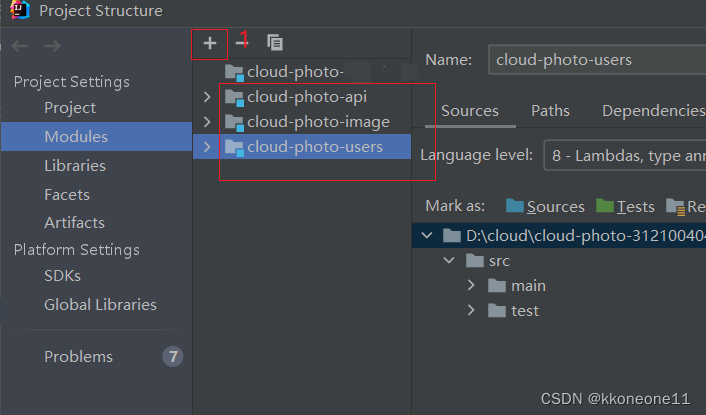This screenshot has height=415, width=706.
Task: Open the Language level dropdown
Action: pyautogui.click(x=625, y=155)
